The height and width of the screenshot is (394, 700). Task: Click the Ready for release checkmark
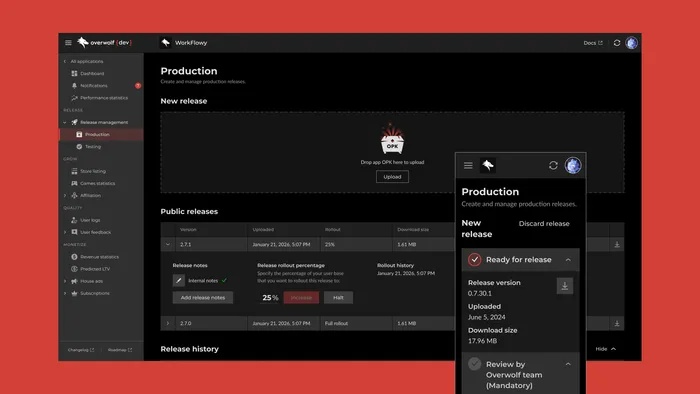(x=475, y=259)
